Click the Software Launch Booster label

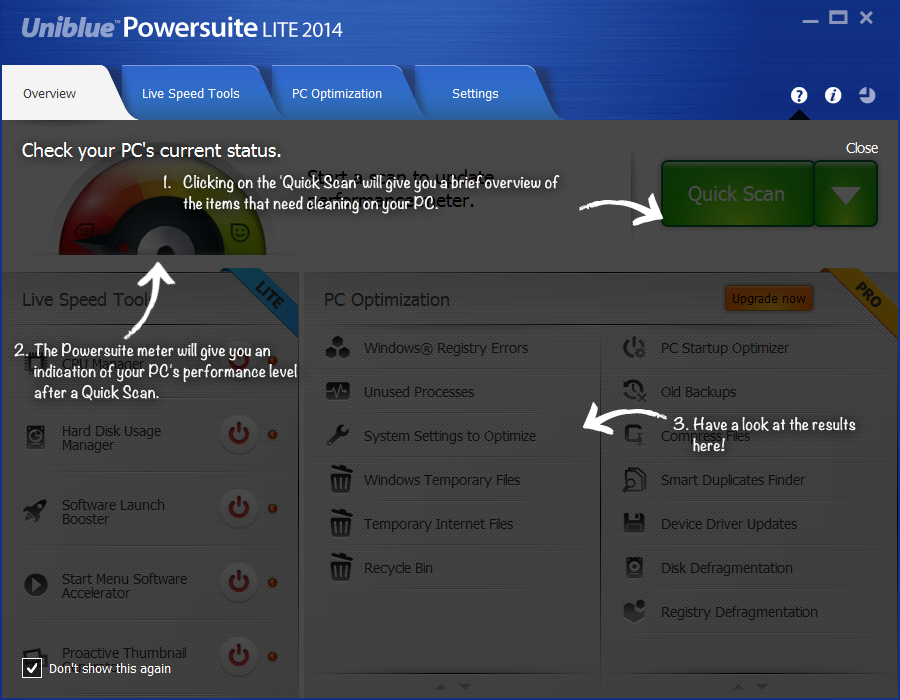point(113,512)
